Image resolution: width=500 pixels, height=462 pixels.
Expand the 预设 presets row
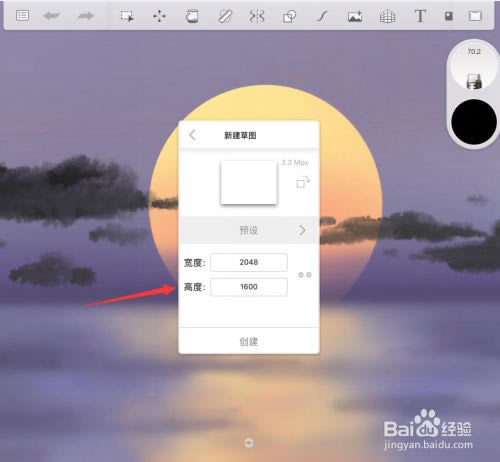click(x=249, y=230)
